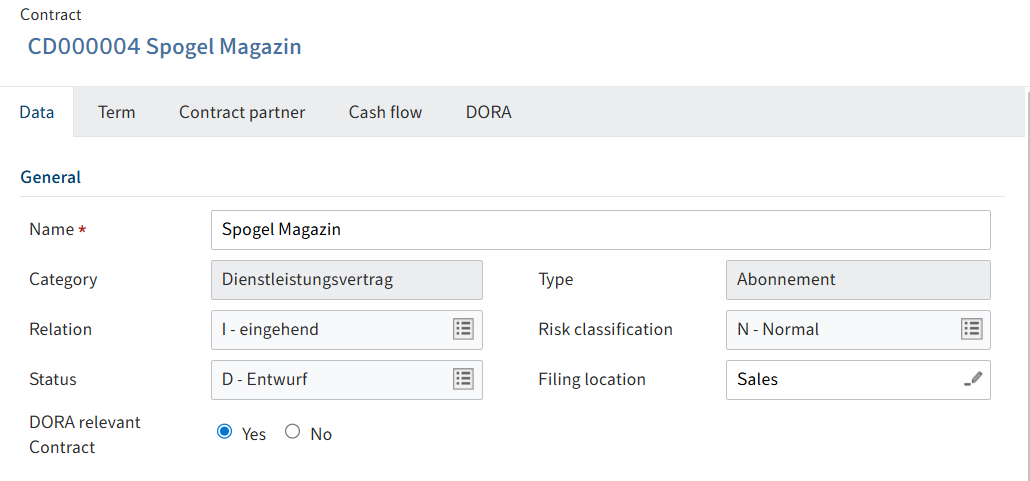Screen dimensions: 1030x481
Task: Click the Name field with Spogel Magazin
Action: [x=600, y=230]
